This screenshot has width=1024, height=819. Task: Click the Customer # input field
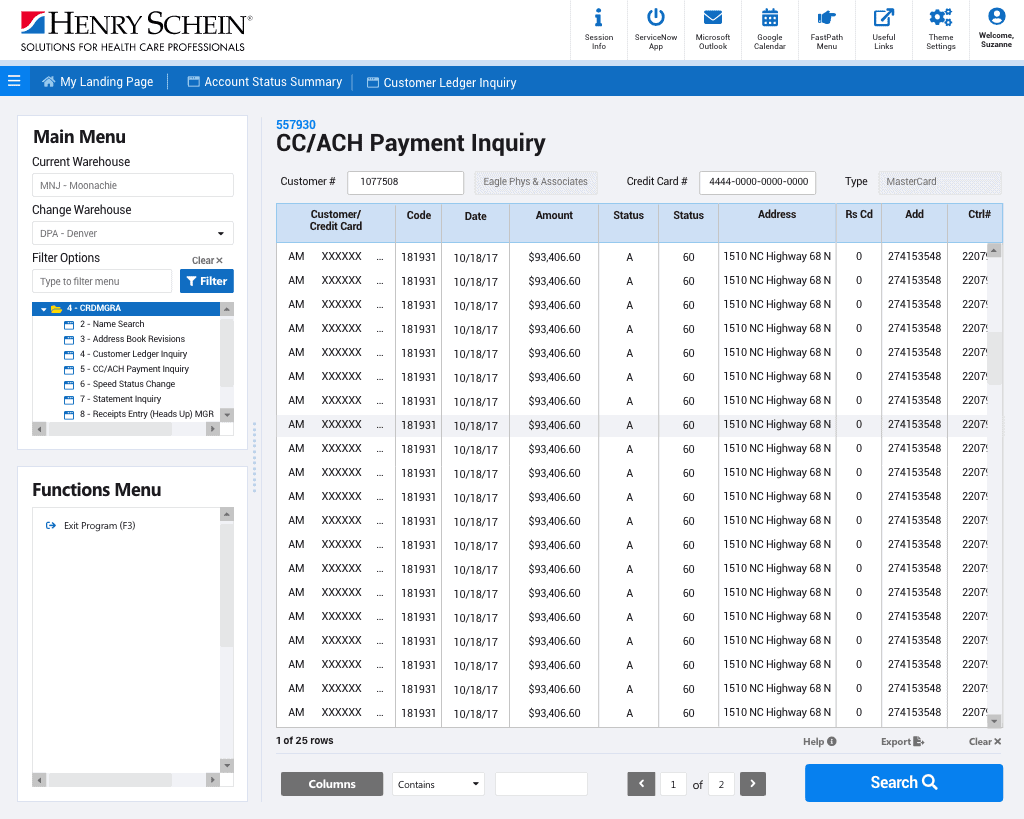coord(406,182)
